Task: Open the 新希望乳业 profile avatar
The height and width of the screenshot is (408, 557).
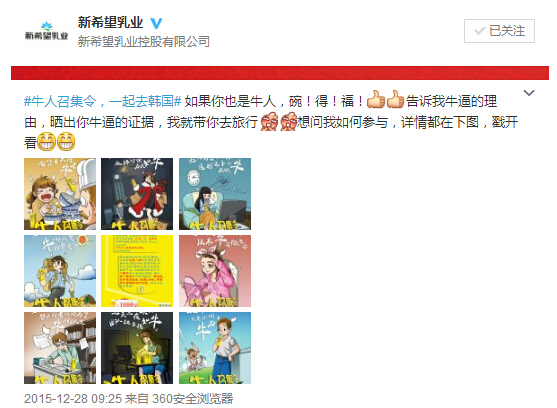Action: (x=46, y=31)
